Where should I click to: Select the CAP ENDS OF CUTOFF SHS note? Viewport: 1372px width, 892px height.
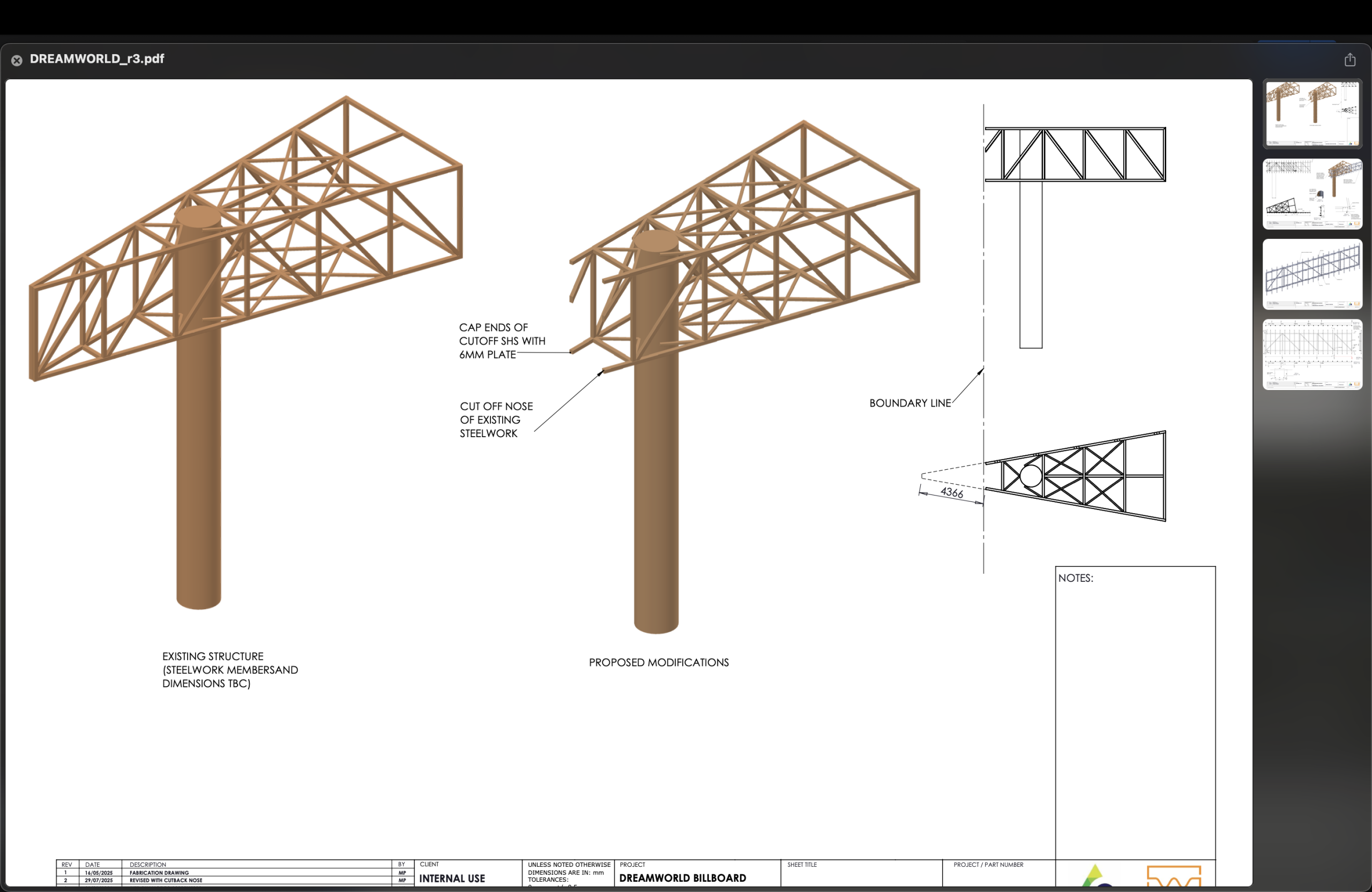pos(502,341)
